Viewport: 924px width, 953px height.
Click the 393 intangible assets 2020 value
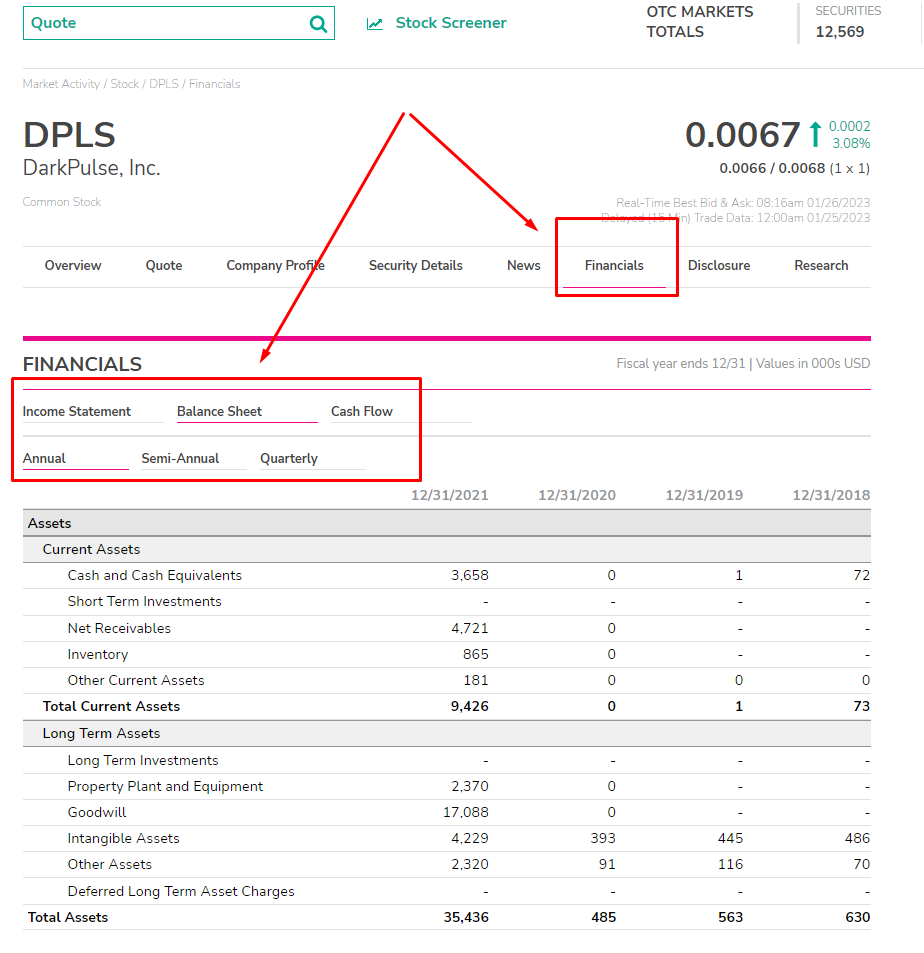click(x=602, y=839)
